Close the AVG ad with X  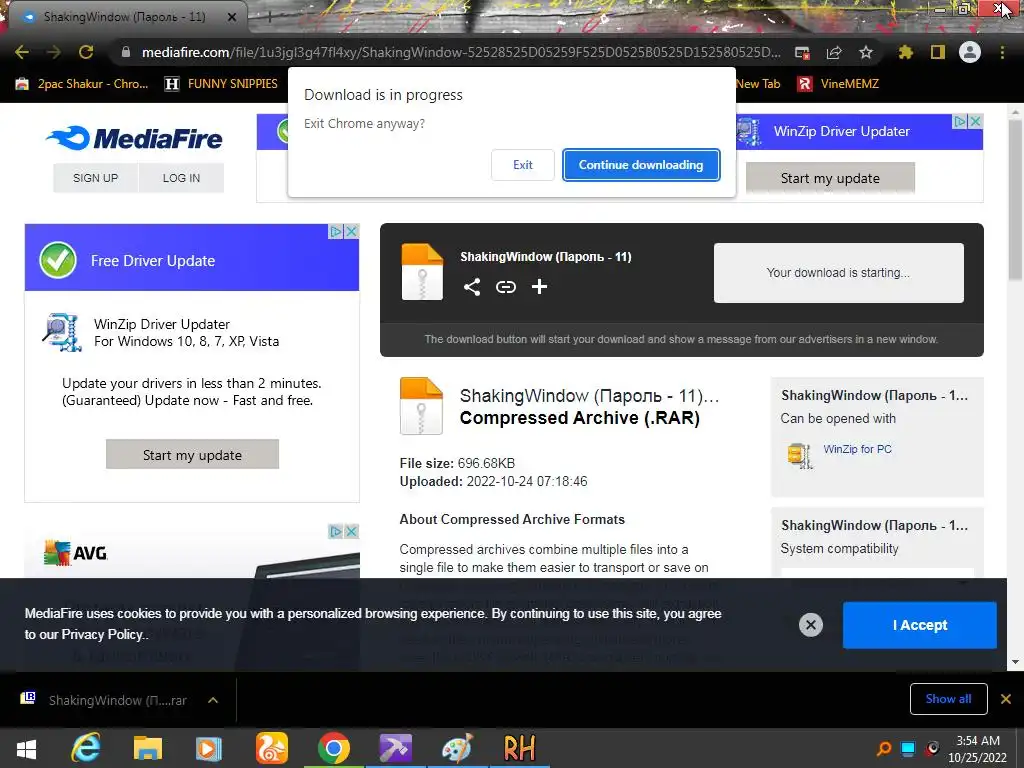point(351,531)
